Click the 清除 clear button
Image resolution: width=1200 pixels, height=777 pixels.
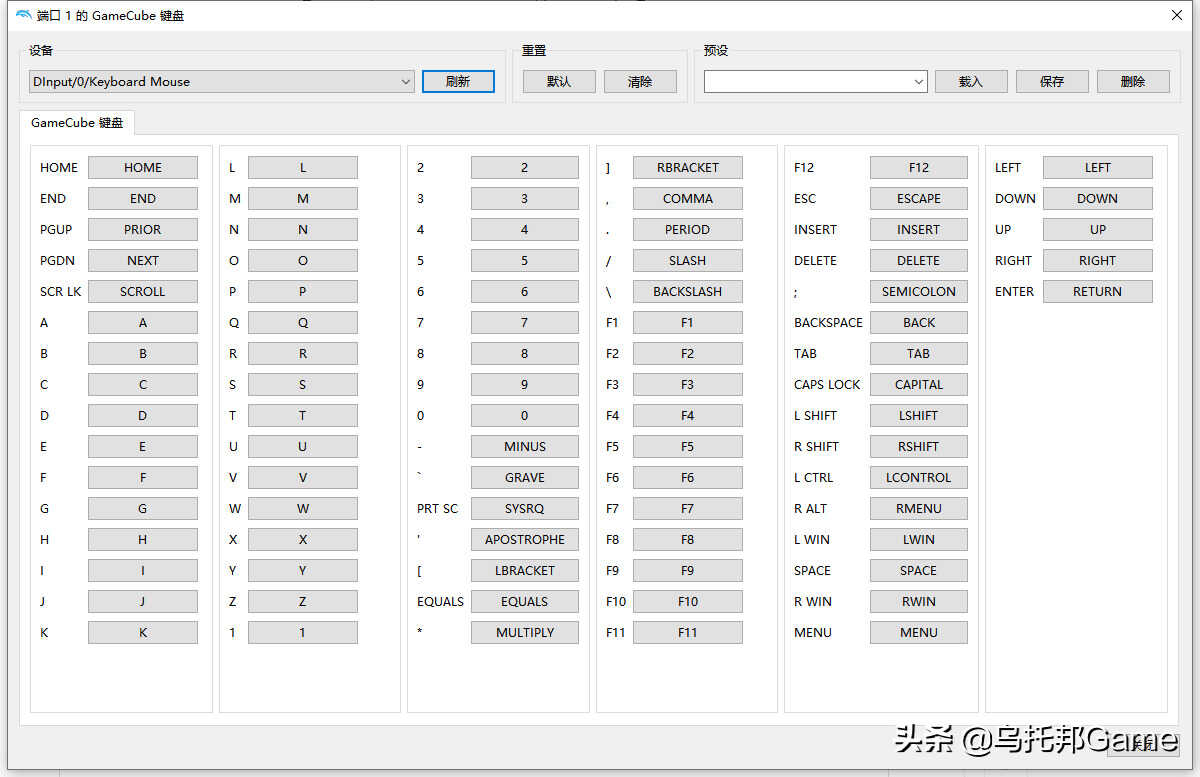tap(640, 82)
